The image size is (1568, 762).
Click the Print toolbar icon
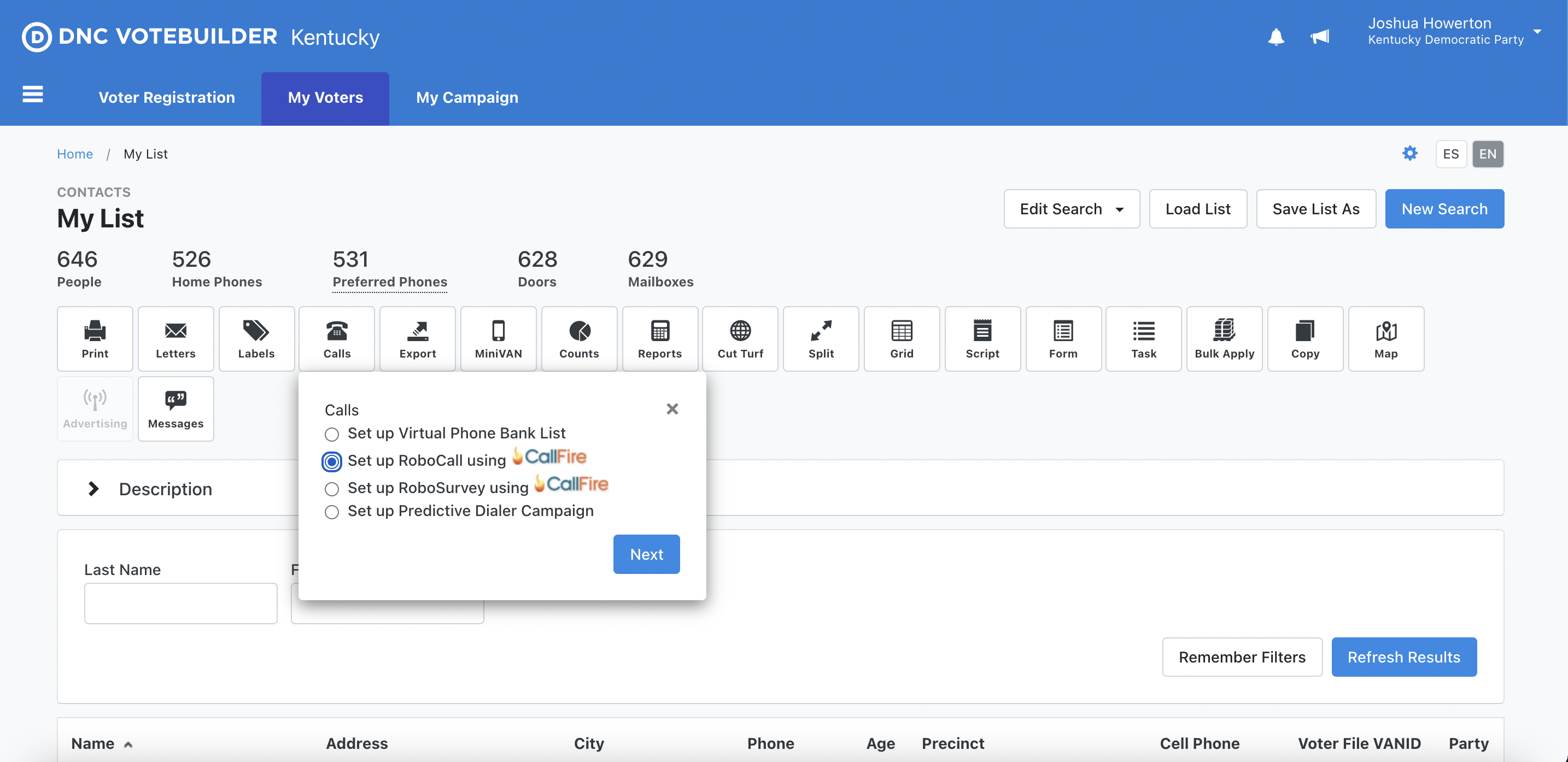click(95, 338)
